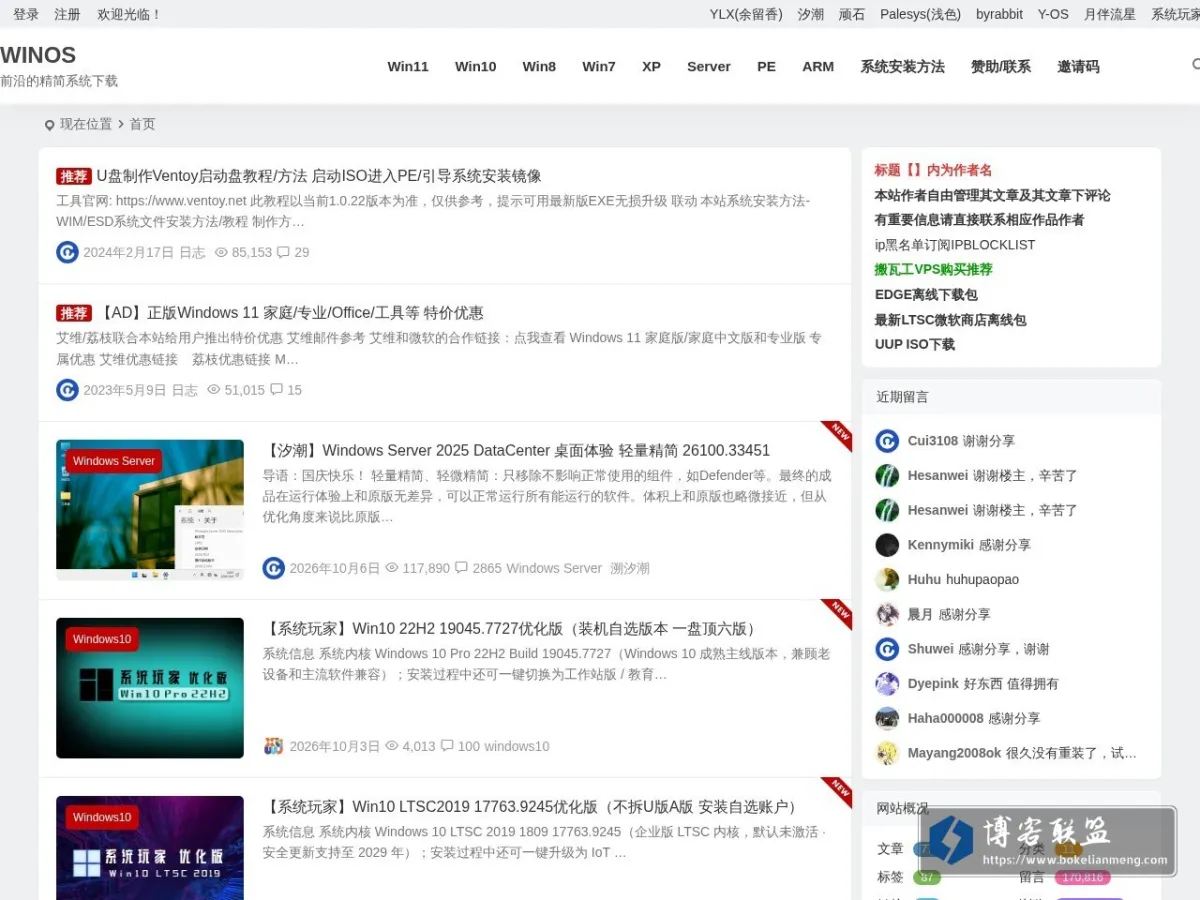Click 登录 link at top
The width and height of the screenshot is (1200, 900).
(26, 14)
